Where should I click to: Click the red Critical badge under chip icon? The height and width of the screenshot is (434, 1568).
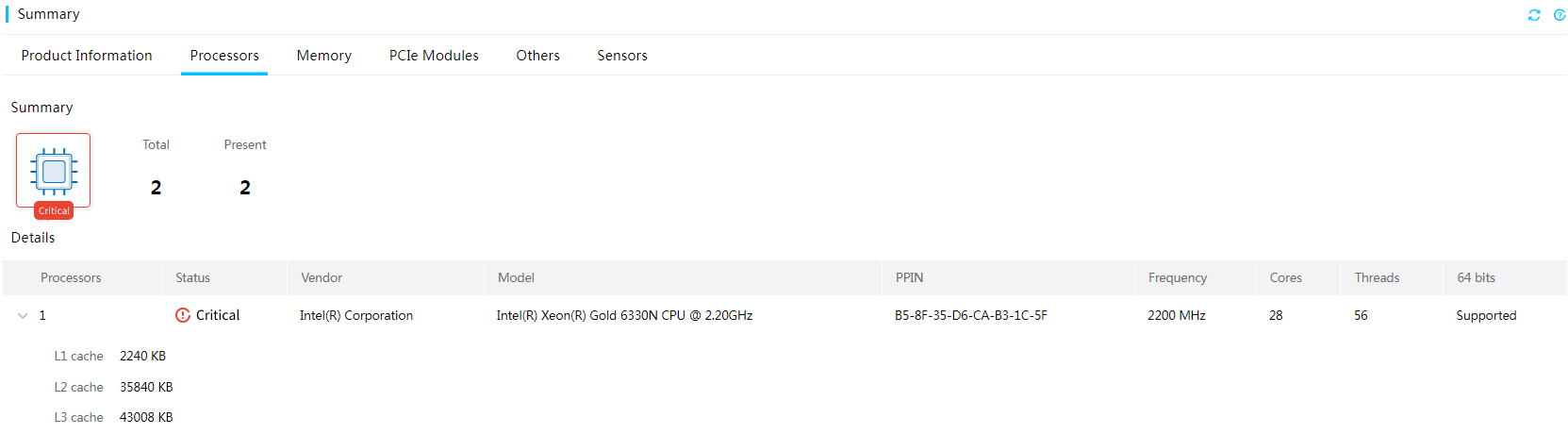tap(54, 210)
